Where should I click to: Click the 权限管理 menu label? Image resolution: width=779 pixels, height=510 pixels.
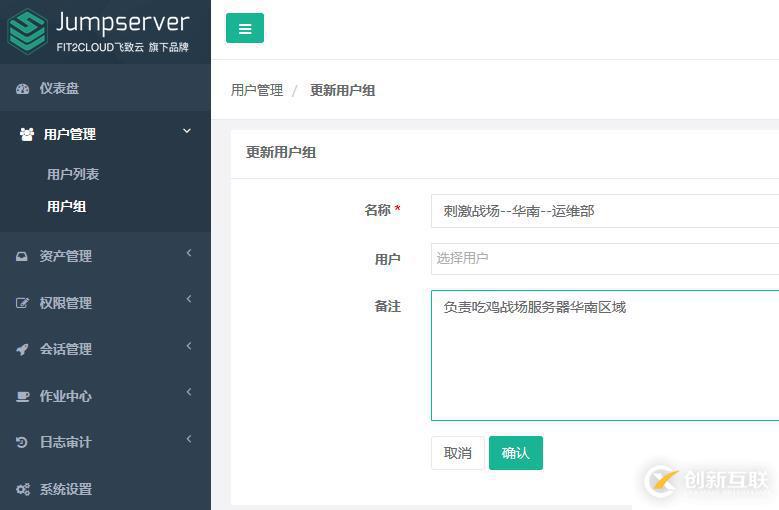[66, 303]
